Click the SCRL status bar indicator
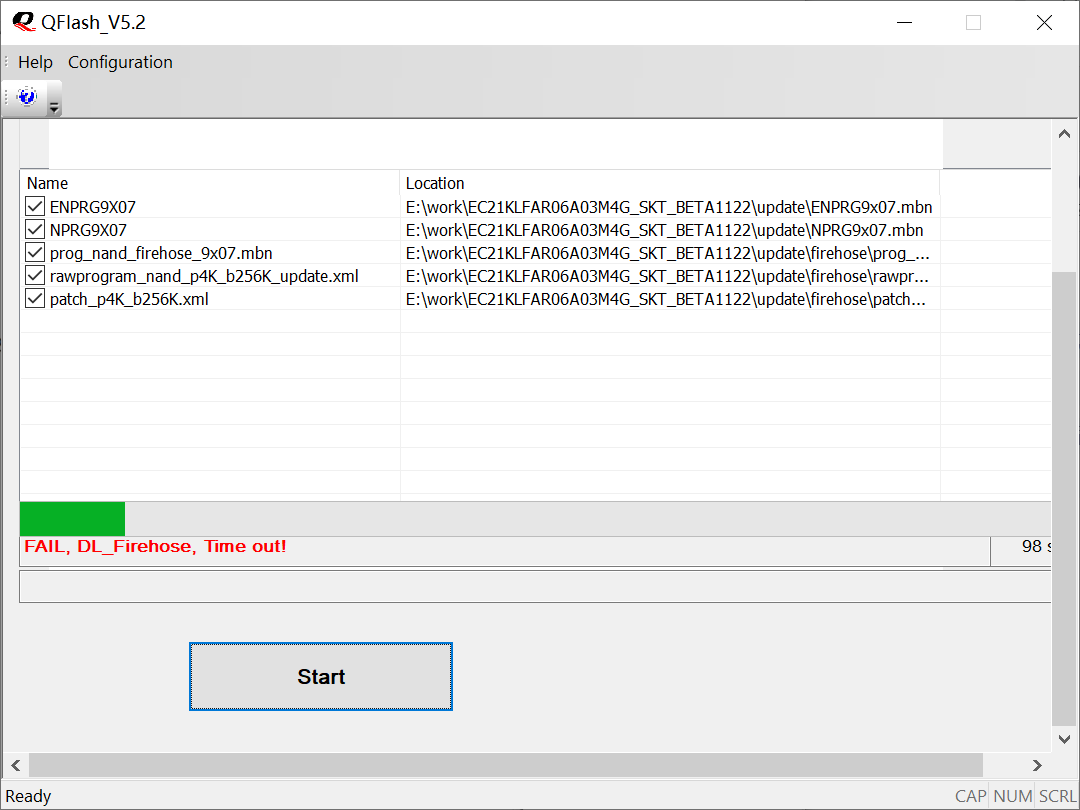 click(x=1057, y=796)
